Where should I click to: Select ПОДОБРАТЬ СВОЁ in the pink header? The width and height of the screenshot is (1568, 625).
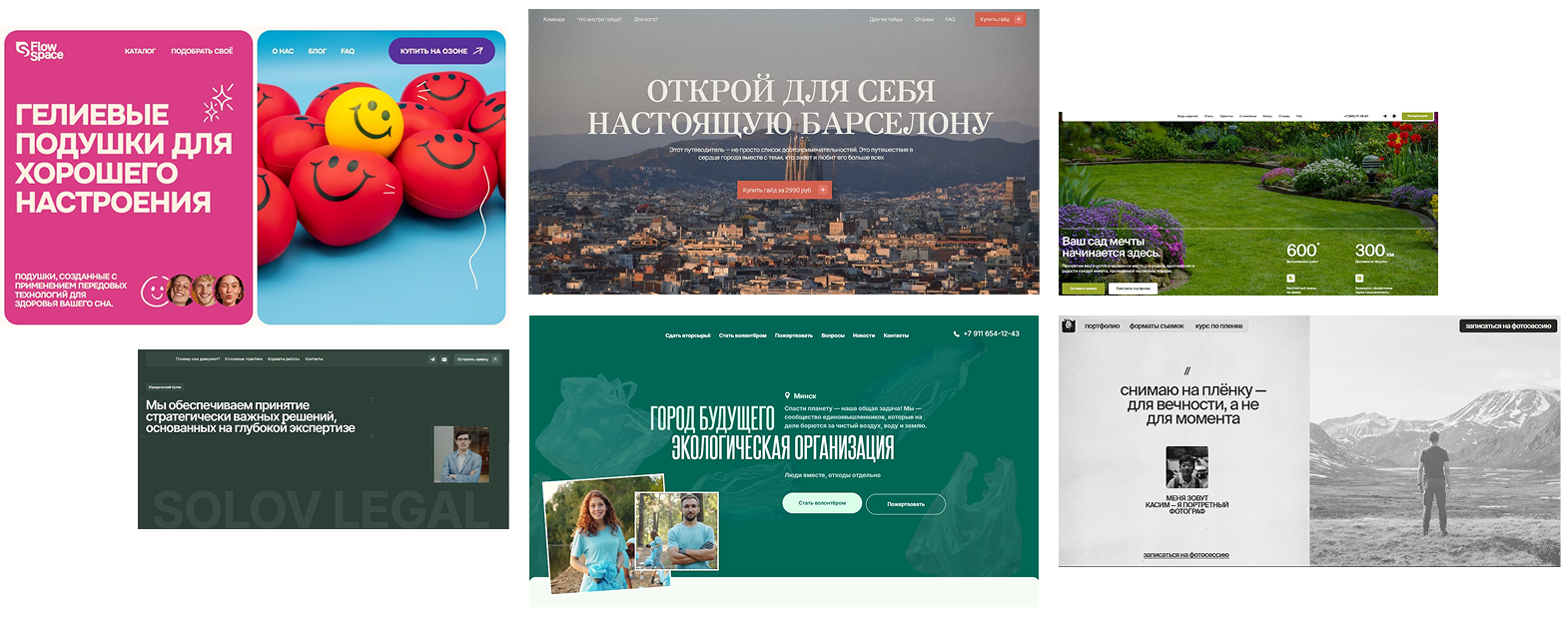(202, 51)
